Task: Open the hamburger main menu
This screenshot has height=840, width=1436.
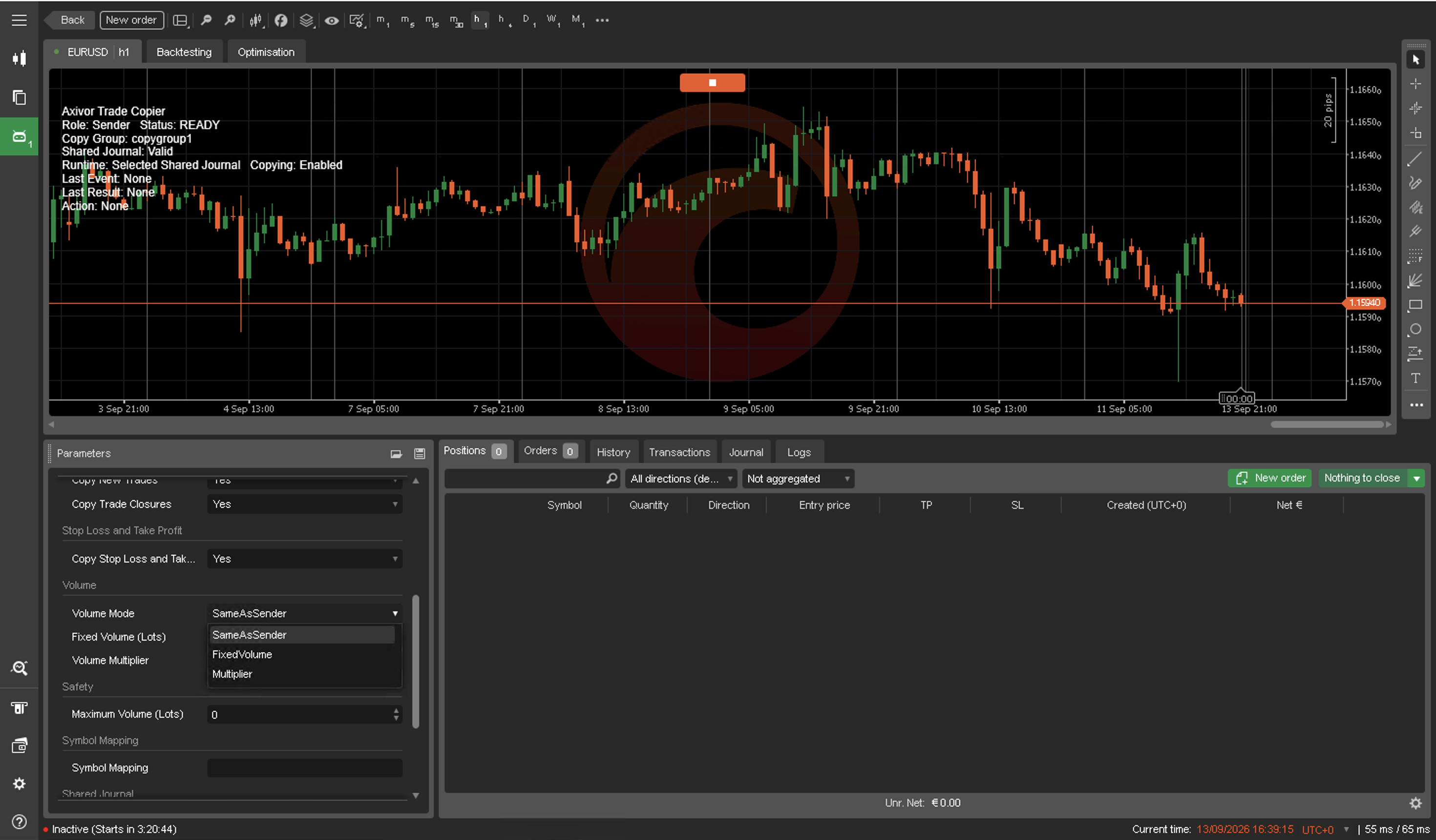Action: (x=19, y=20)
